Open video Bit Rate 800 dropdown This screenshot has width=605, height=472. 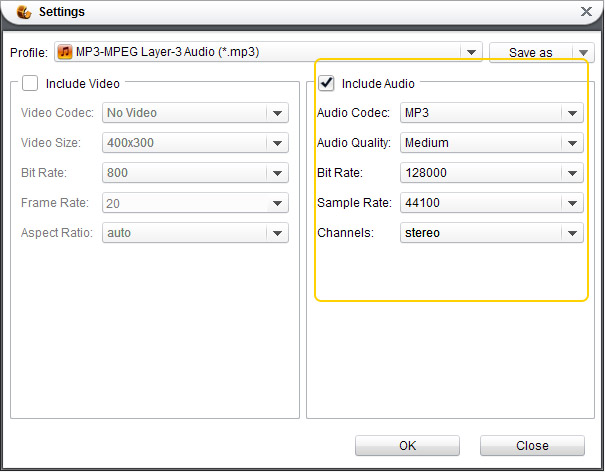pos(195,173)
